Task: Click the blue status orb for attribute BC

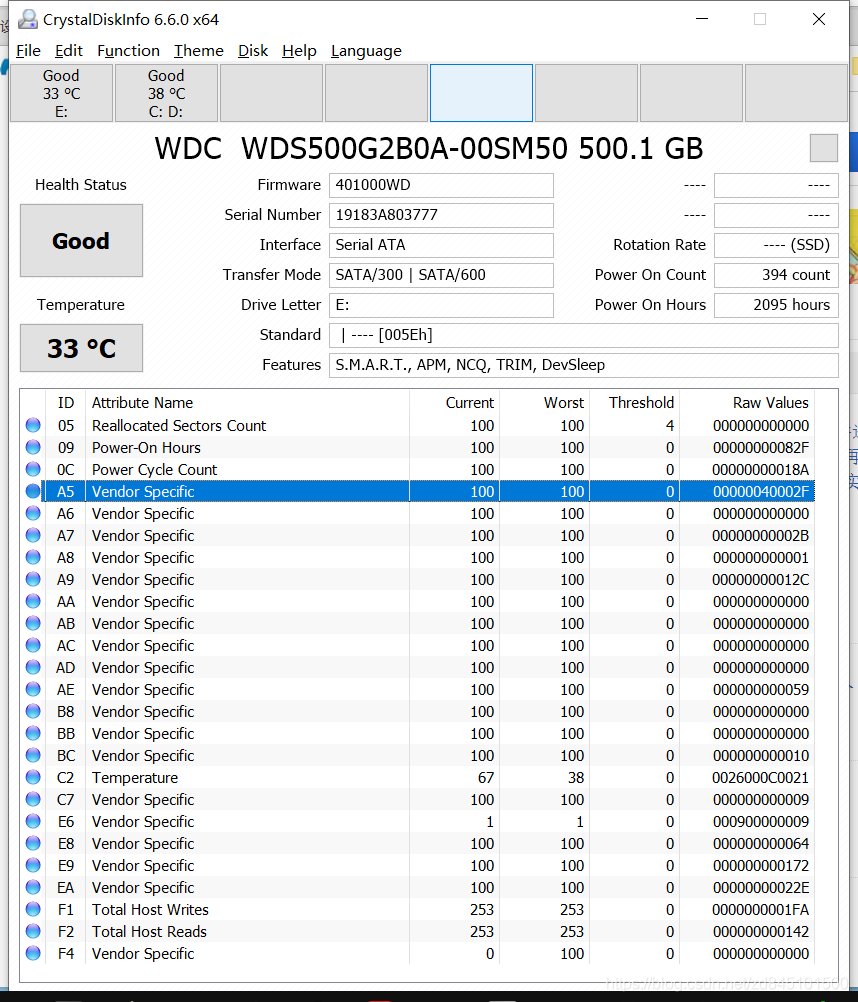Action: pos(33,755)
